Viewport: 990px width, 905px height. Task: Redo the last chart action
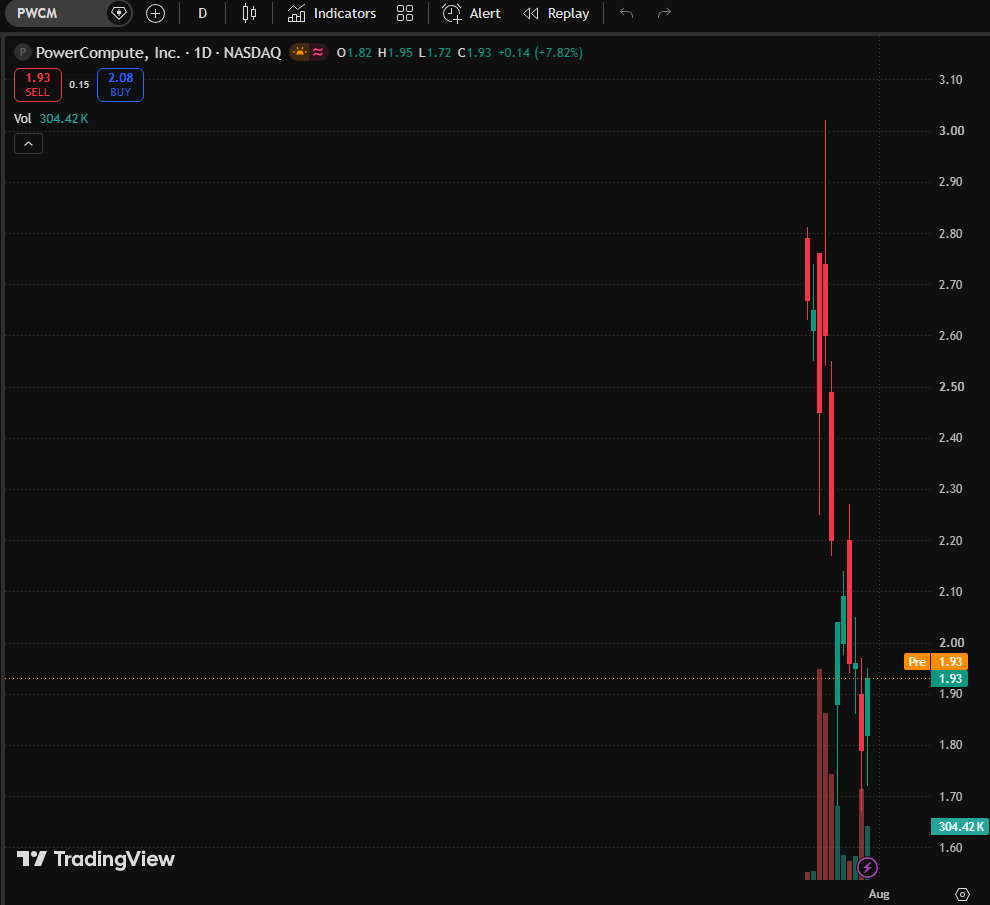664,13
